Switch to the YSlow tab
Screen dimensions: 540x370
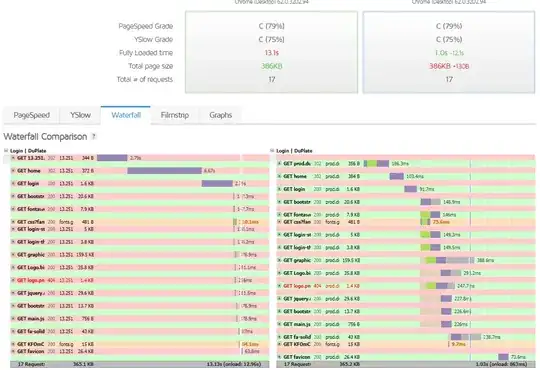80,115
